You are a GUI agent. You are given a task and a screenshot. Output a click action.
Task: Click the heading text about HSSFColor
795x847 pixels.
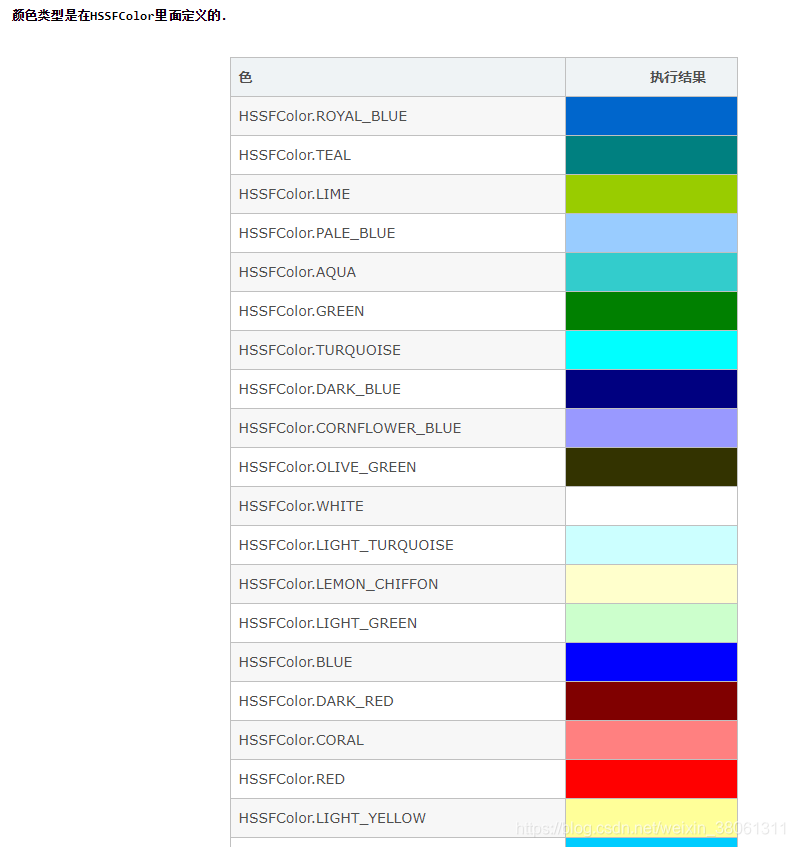coord(119,16)
